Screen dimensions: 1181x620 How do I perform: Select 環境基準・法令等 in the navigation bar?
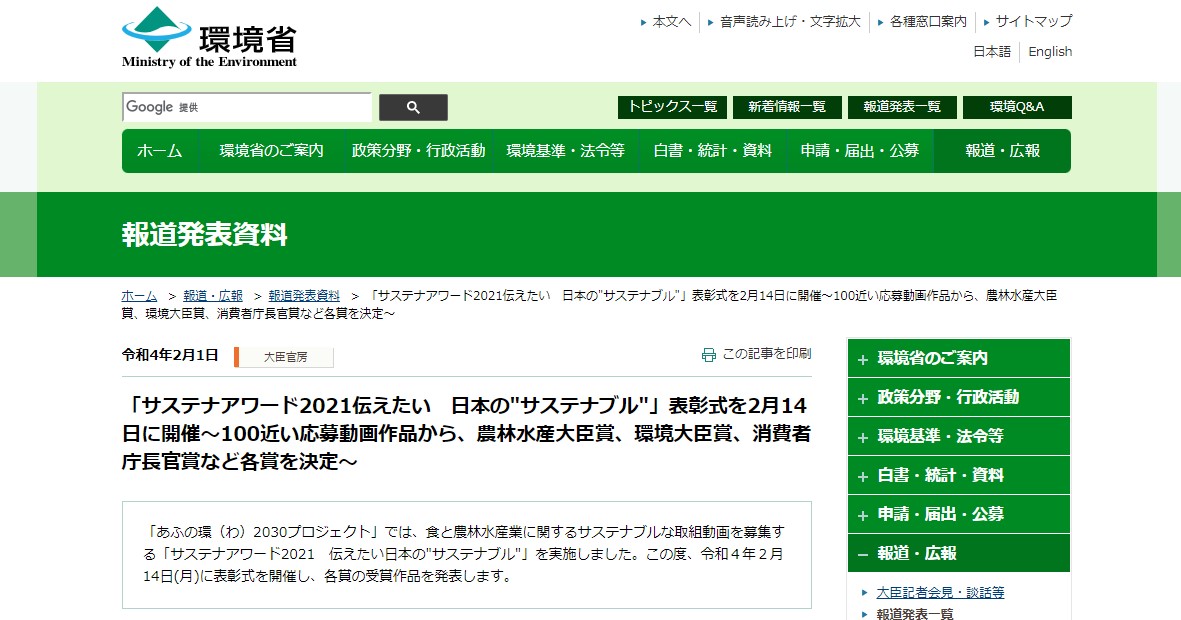(566, 152)
